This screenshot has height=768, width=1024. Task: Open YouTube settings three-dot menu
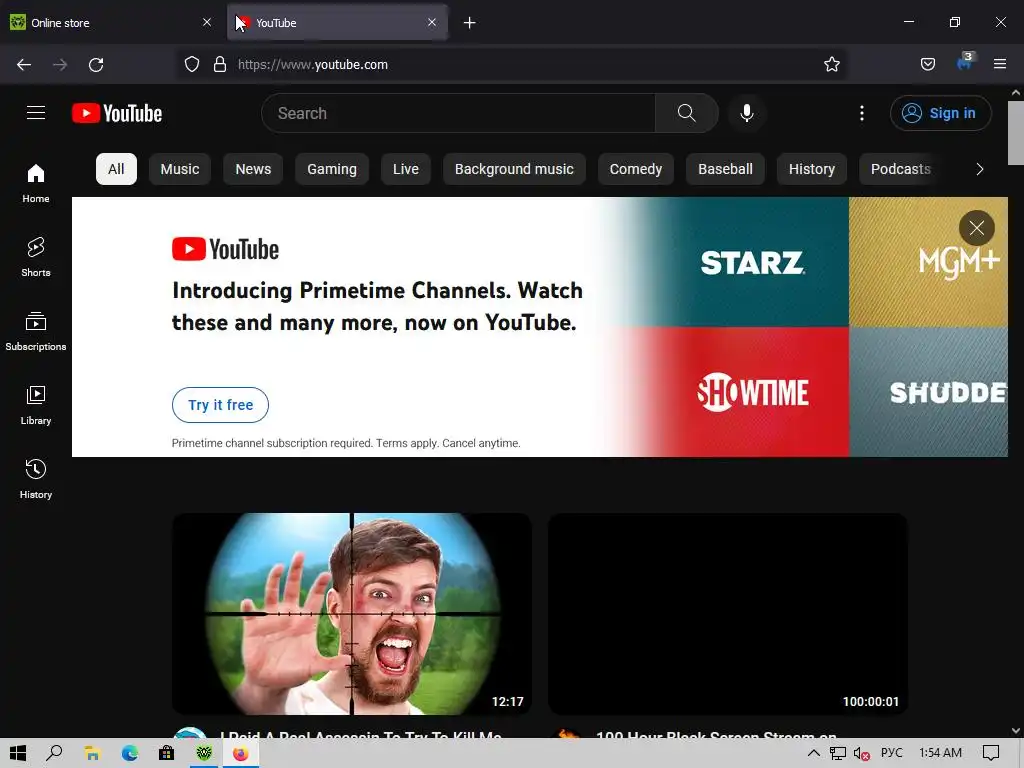click(x=861, y=113)
